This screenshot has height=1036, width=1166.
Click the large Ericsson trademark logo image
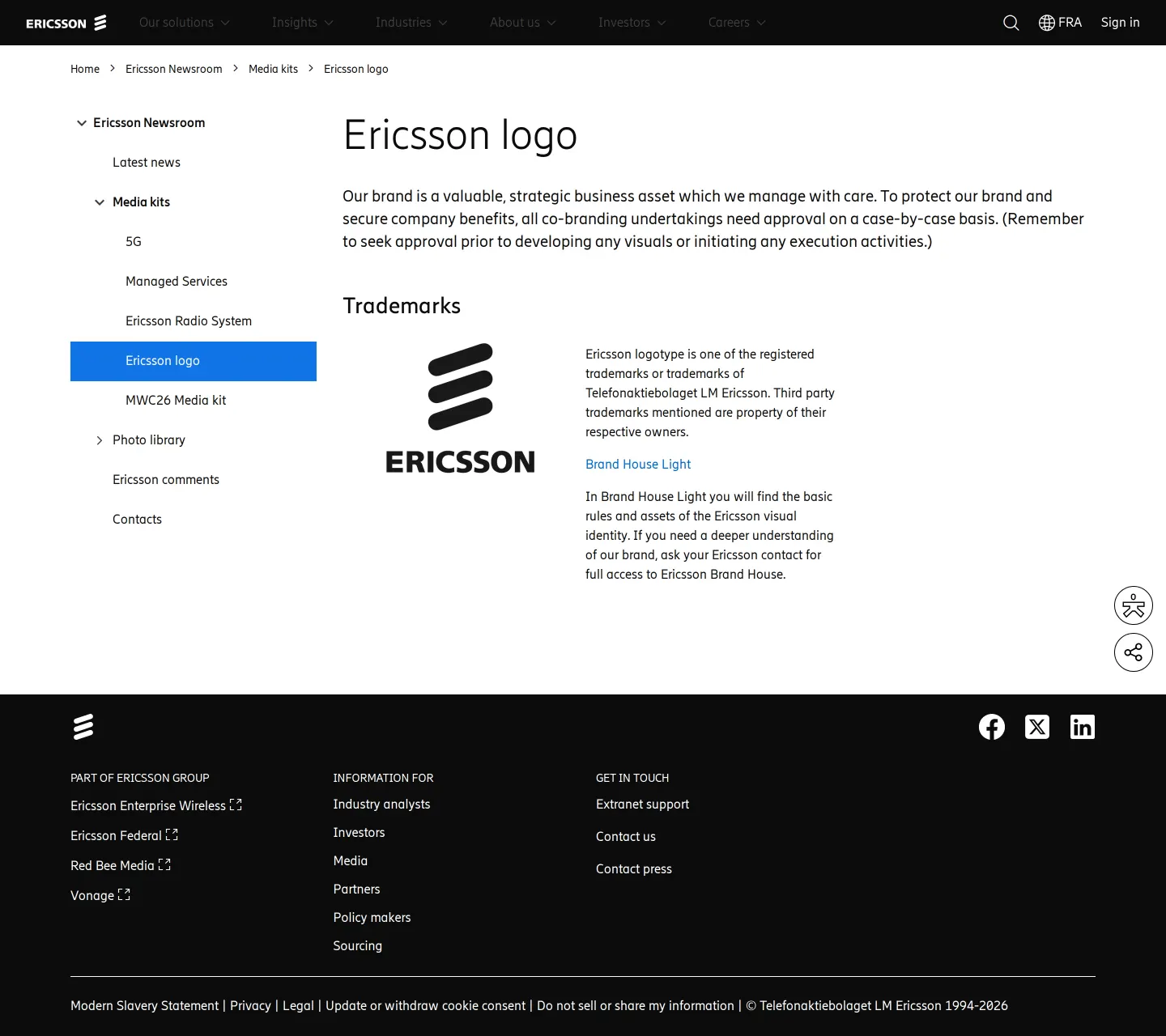tap(460, 409)
